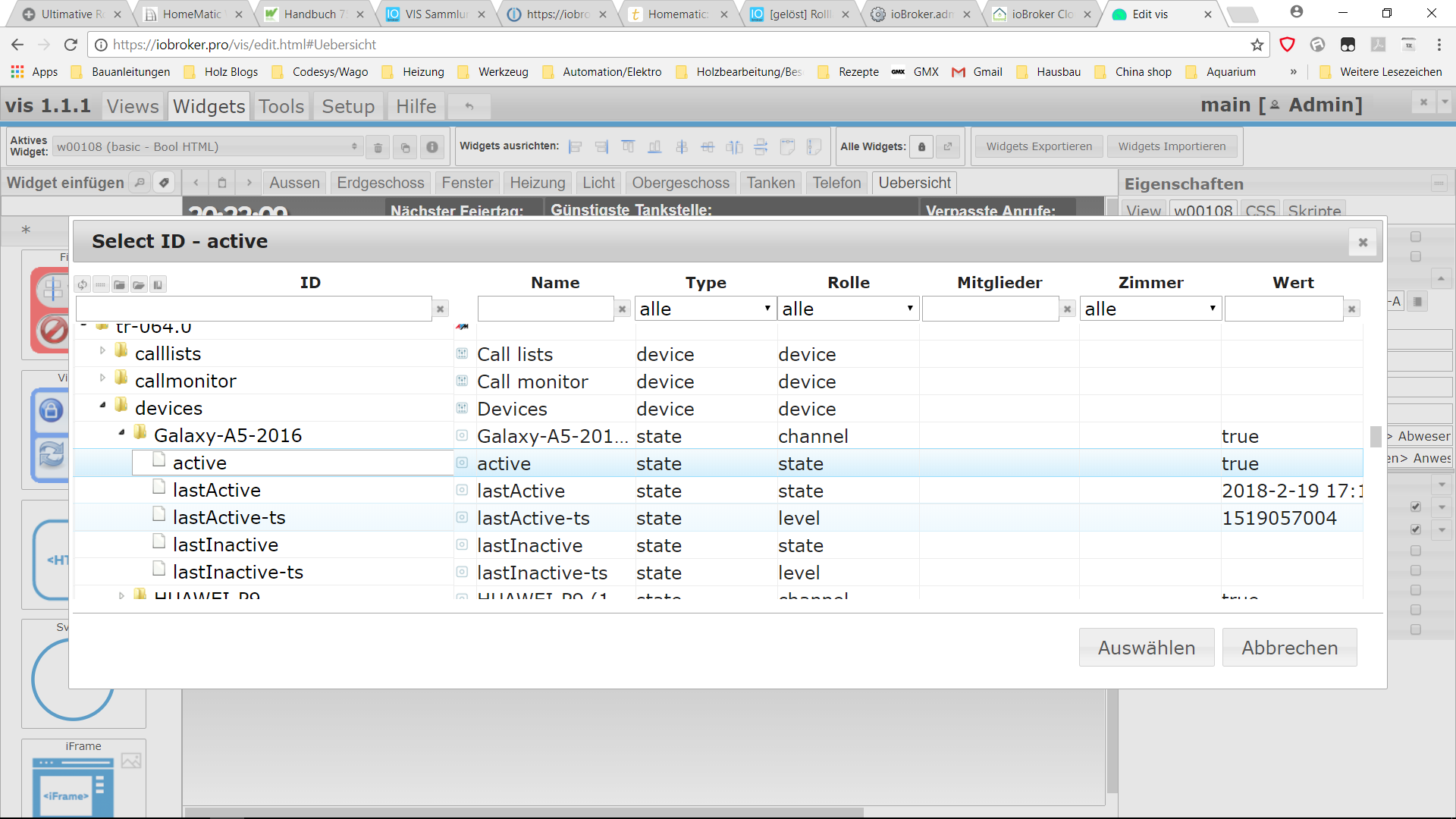Click the widget info icon
This screenshot has height=819, width=1456.
pyautogui.click(x=431, y=147)
